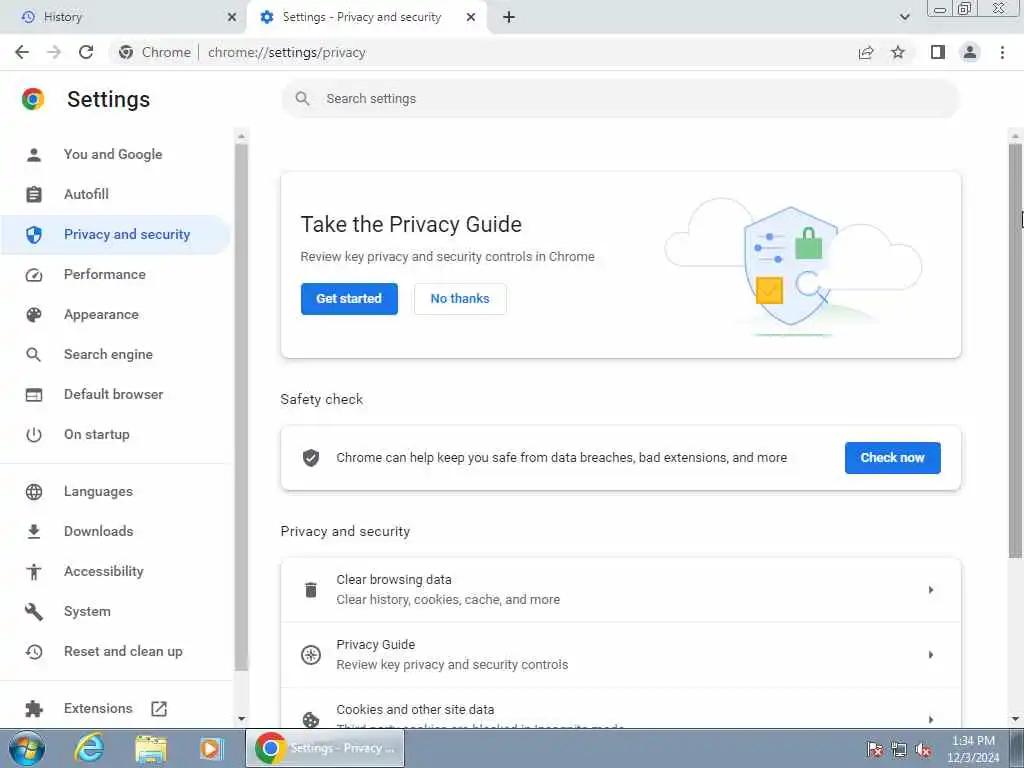The width and height of the screenshot is (1024, 768).
Task: Click the Languages globe icon
Action: click(34, 492)
